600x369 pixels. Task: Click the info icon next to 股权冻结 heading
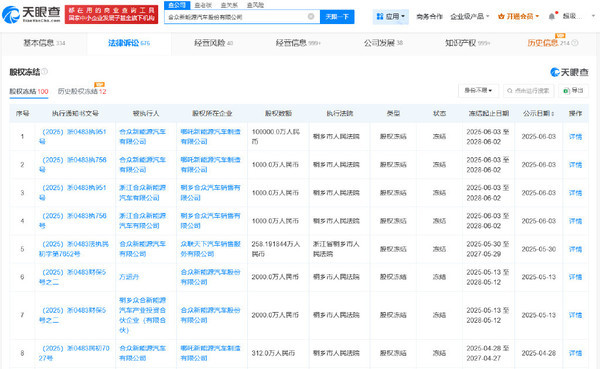point(45,71)
